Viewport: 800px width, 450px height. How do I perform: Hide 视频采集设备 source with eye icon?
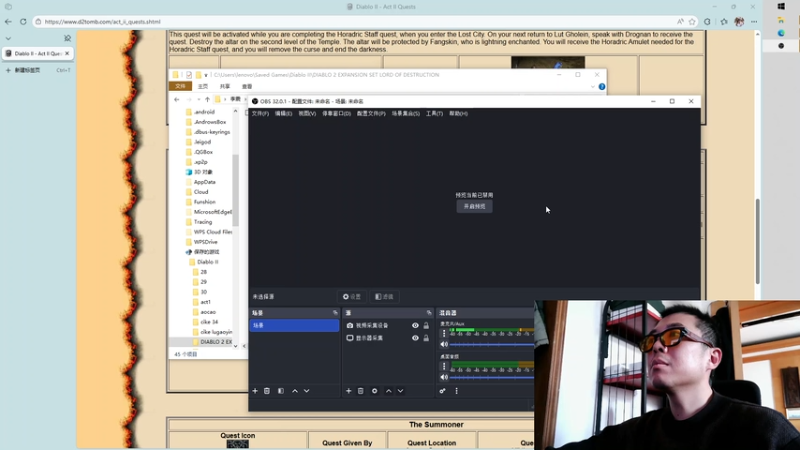point(415,326)
